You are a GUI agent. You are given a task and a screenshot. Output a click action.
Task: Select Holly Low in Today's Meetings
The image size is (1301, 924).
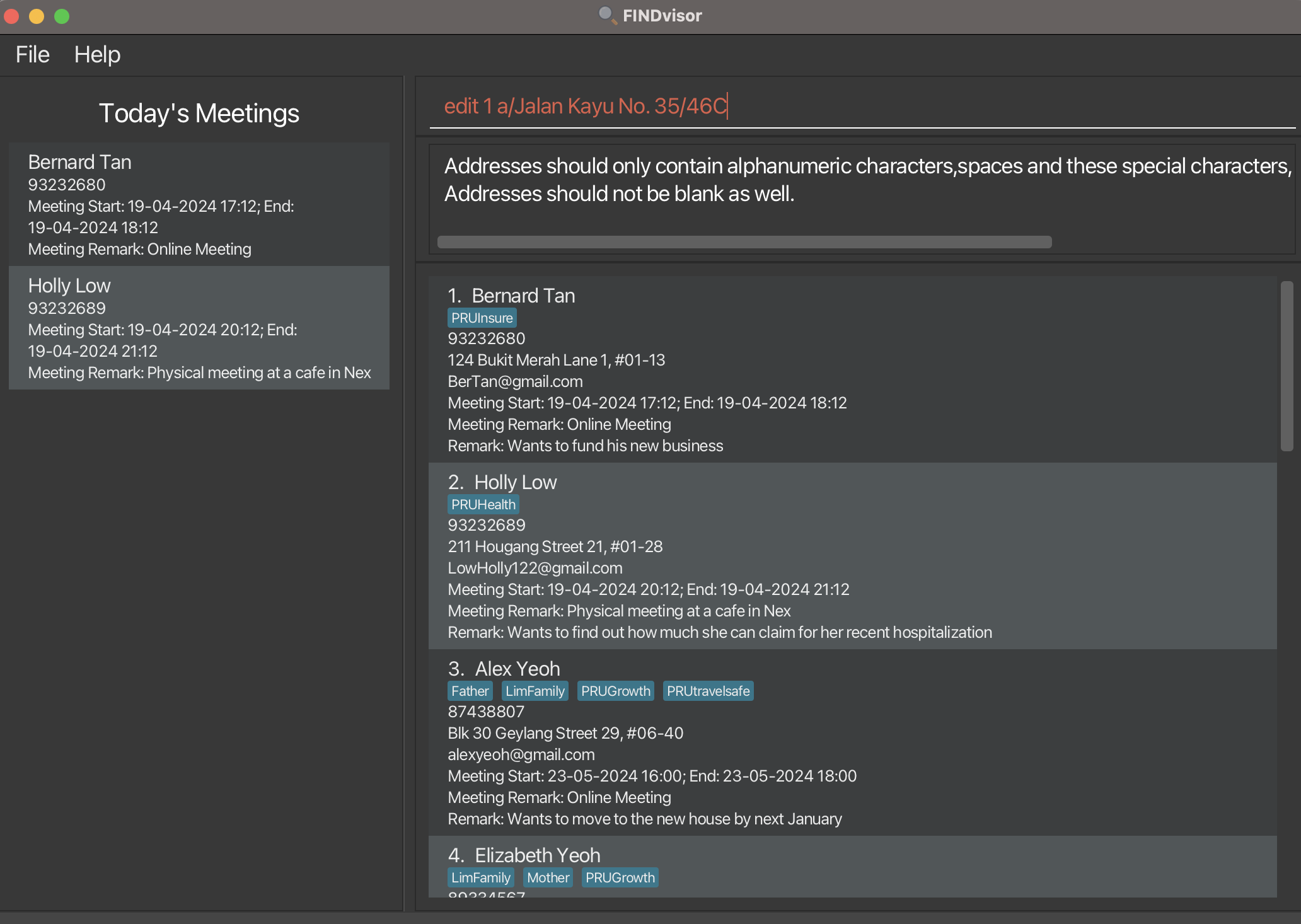point(199,328)
